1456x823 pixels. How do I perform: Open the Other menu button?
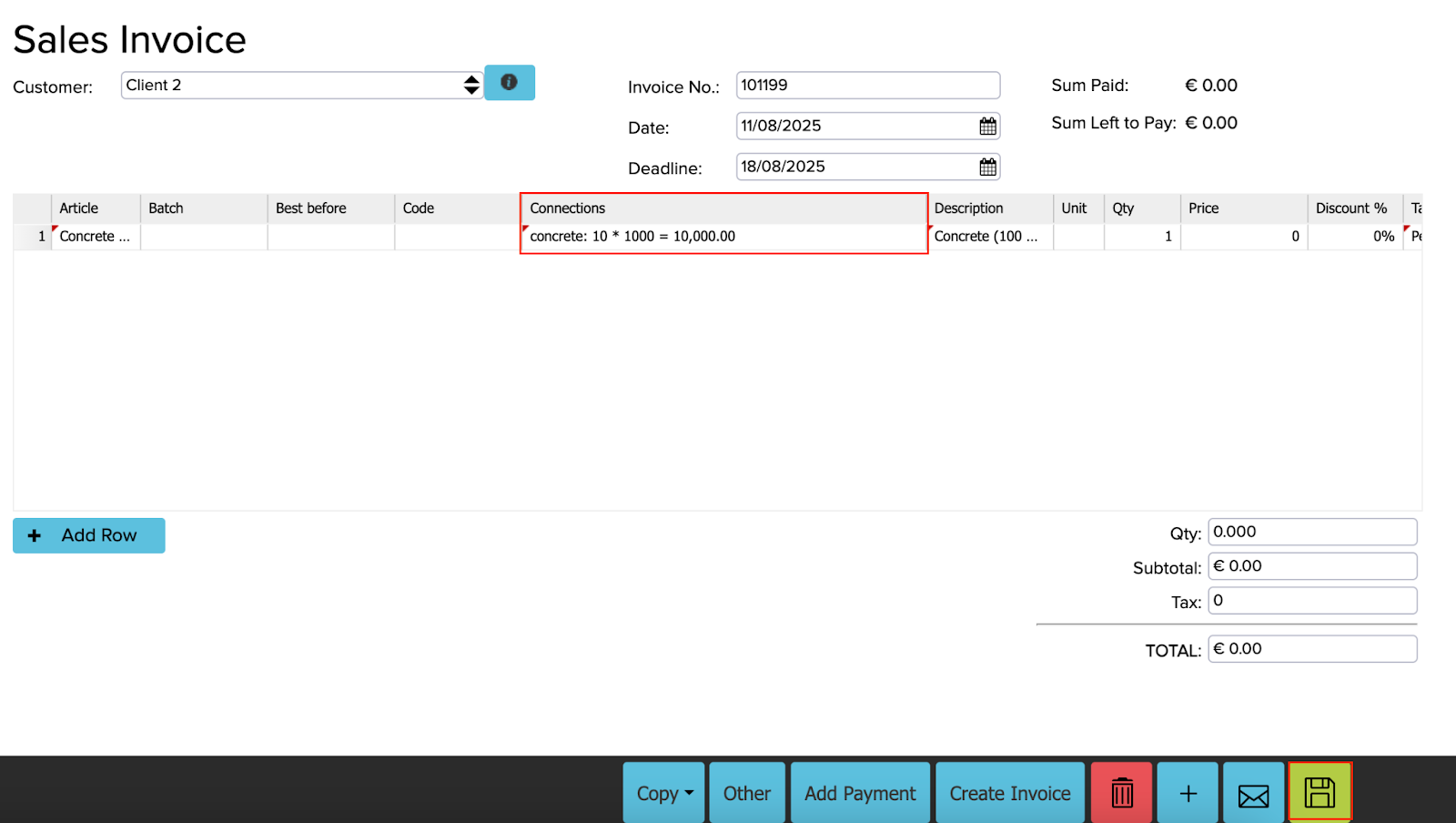pyautogui.click(x=746, y=793)
